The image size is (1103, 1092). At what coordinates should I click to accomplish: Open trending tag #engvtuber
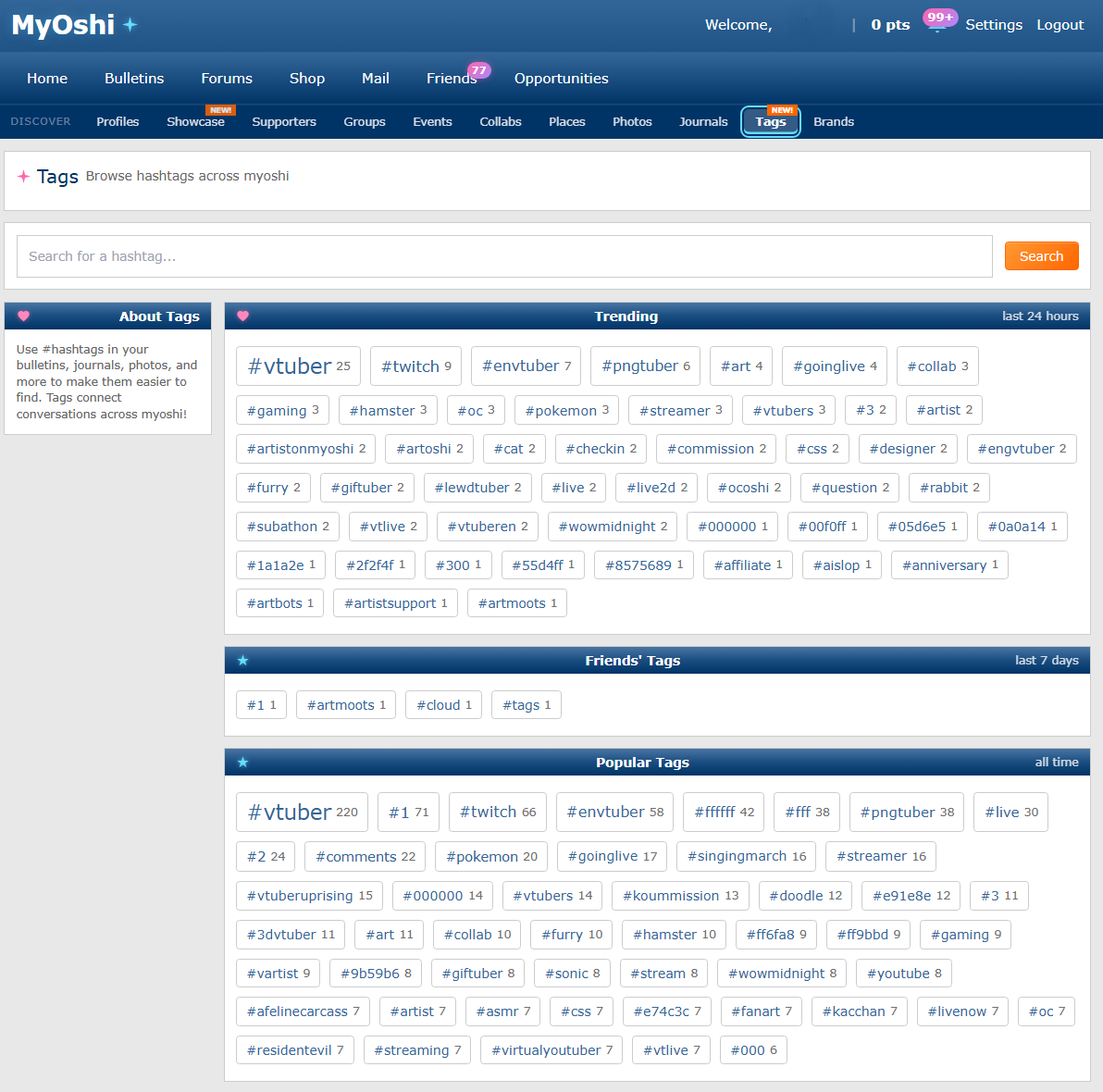pos(1022,449)
